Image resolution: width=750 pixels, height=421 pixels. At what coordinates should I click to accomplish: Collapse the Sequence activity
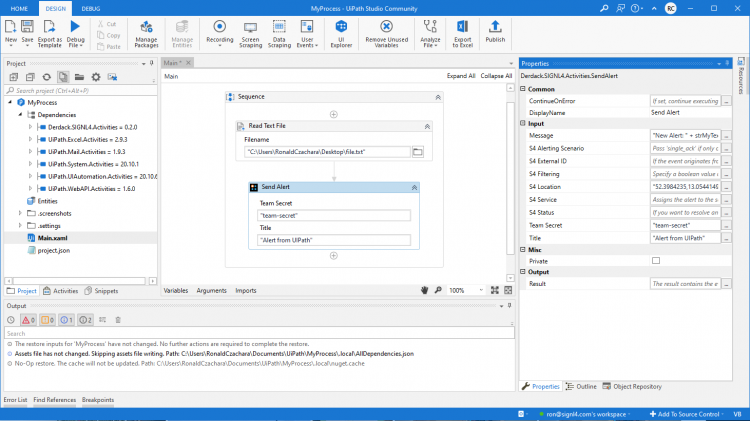coord(438,97)
